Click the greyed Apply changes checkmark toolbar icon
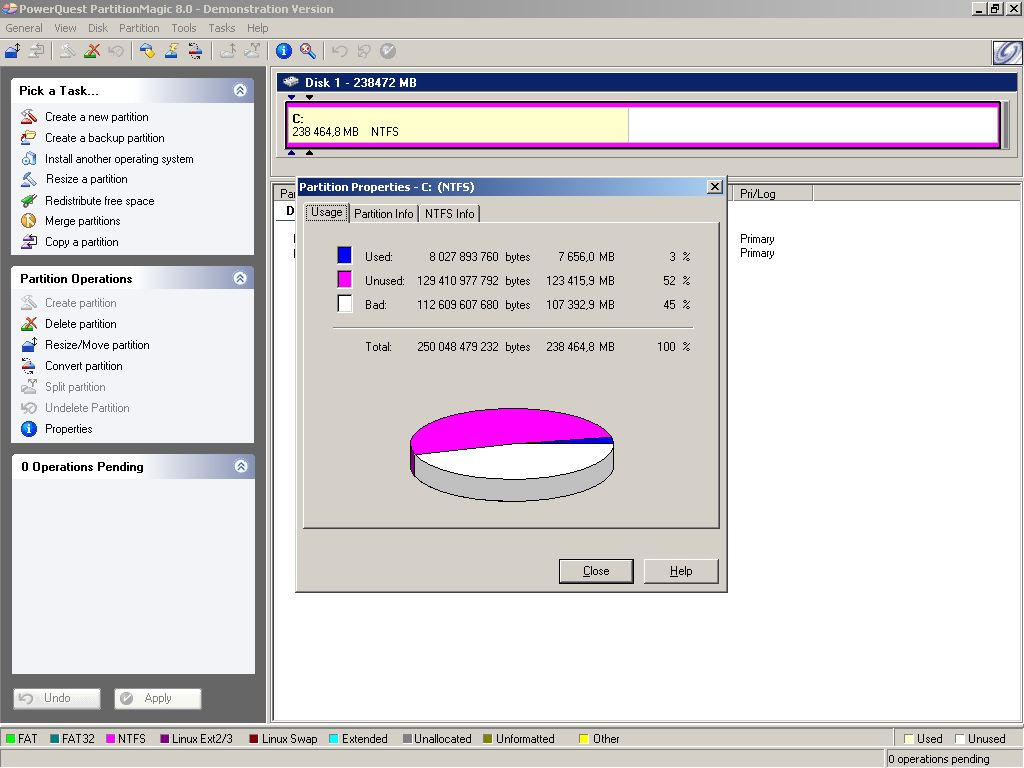 pos(388,51)
